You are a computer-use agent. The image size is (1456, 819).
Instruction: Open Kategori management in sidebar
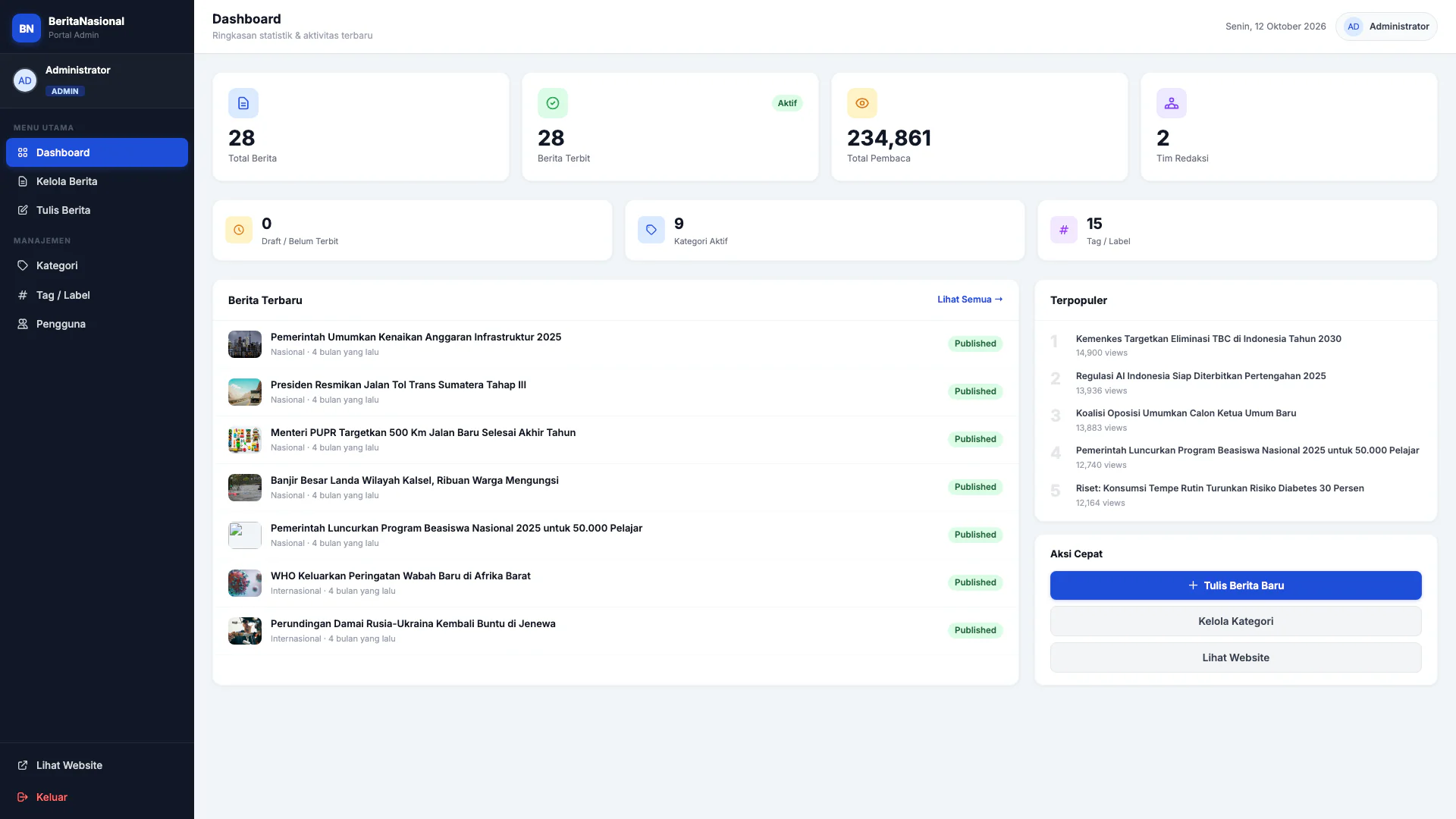[97, 265]
